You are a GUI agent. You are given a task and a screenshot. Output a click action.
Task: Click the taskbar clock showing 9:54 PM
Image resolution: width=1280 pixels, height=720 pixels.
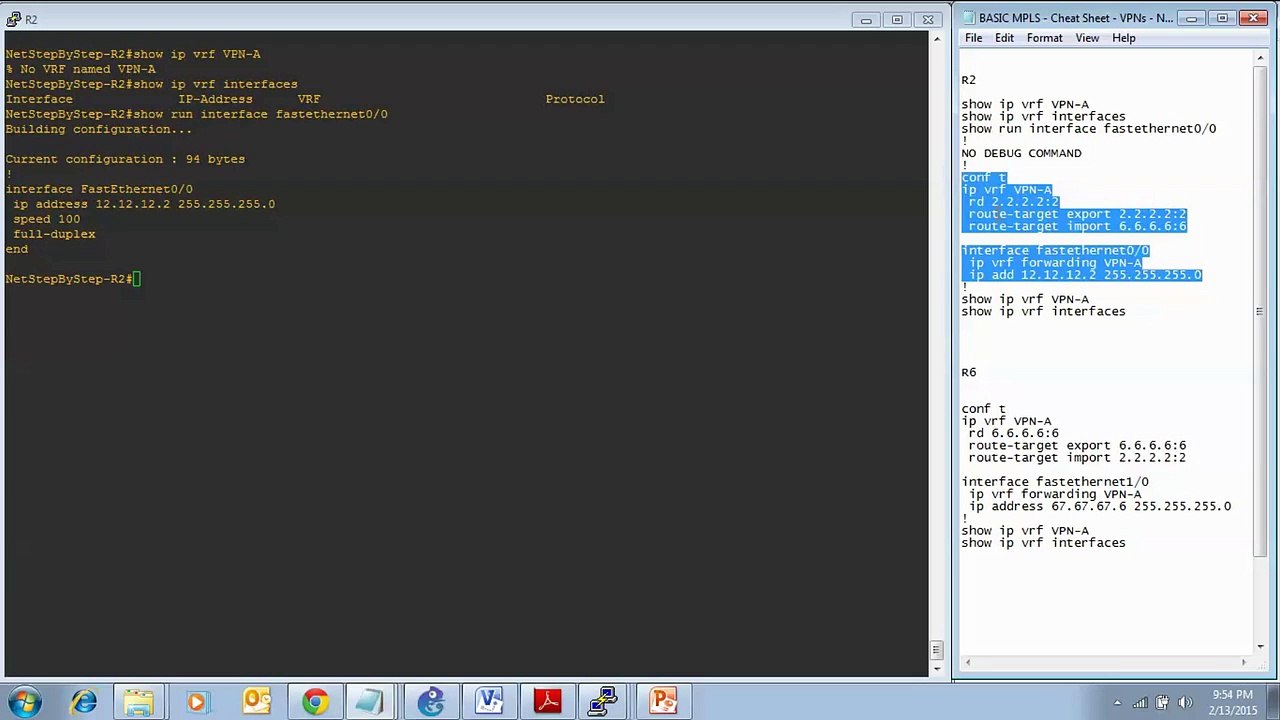pyautogui.click(x=1232, y=702)
